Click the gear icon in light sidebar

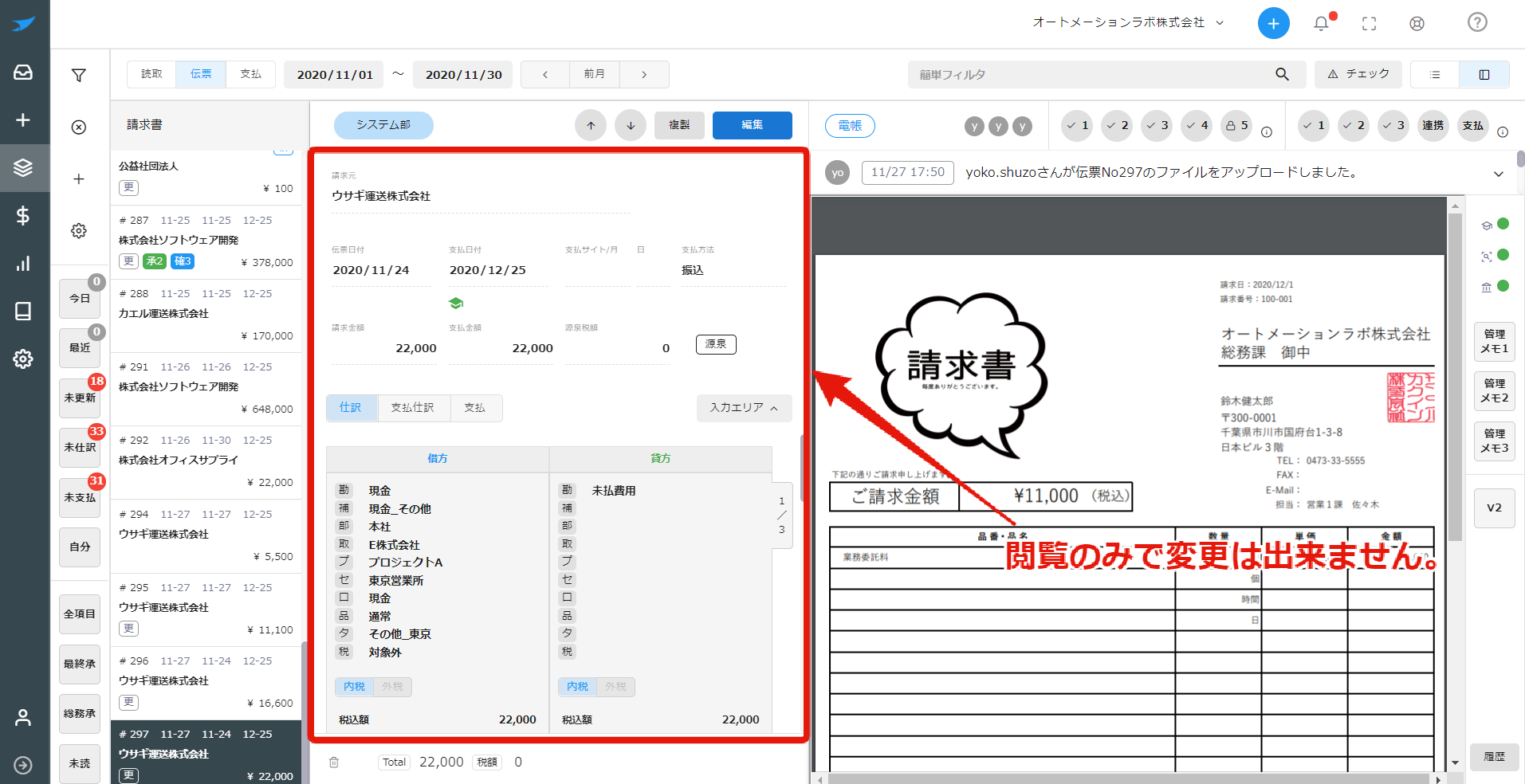click(x=79, y=231)
